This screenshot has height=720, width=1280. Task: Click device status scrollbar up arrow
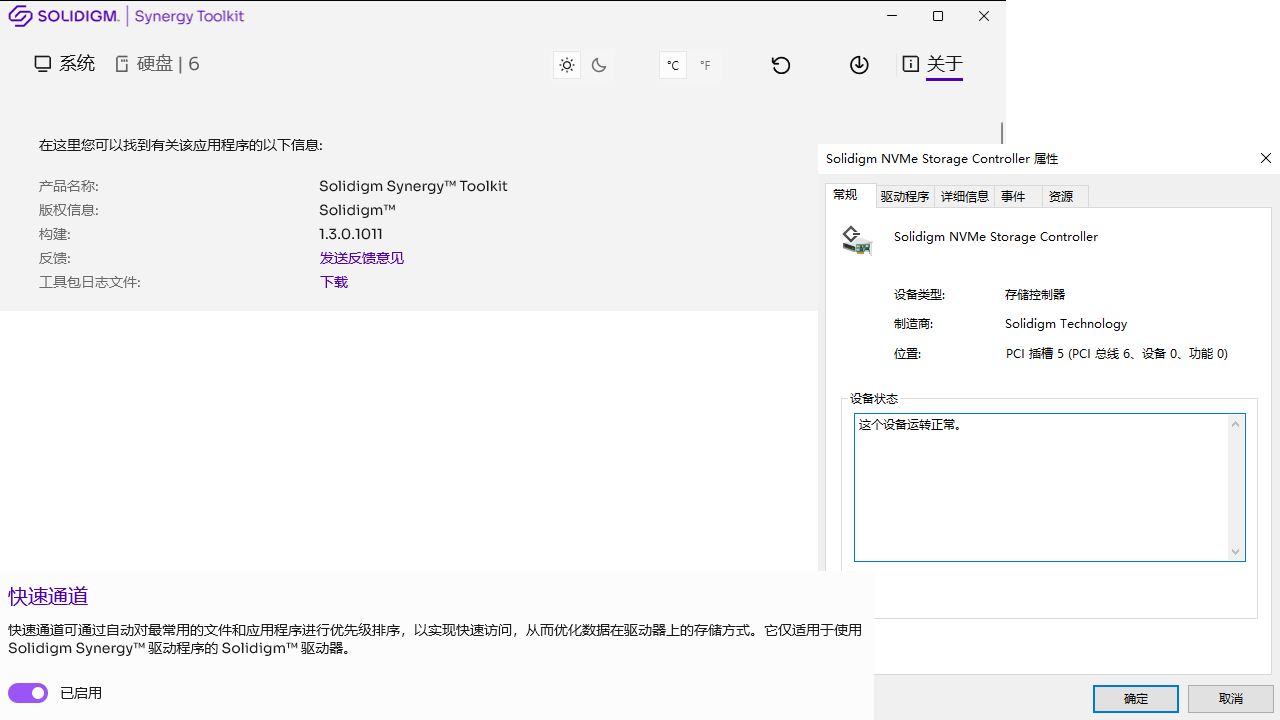[x=1236, y=424]
